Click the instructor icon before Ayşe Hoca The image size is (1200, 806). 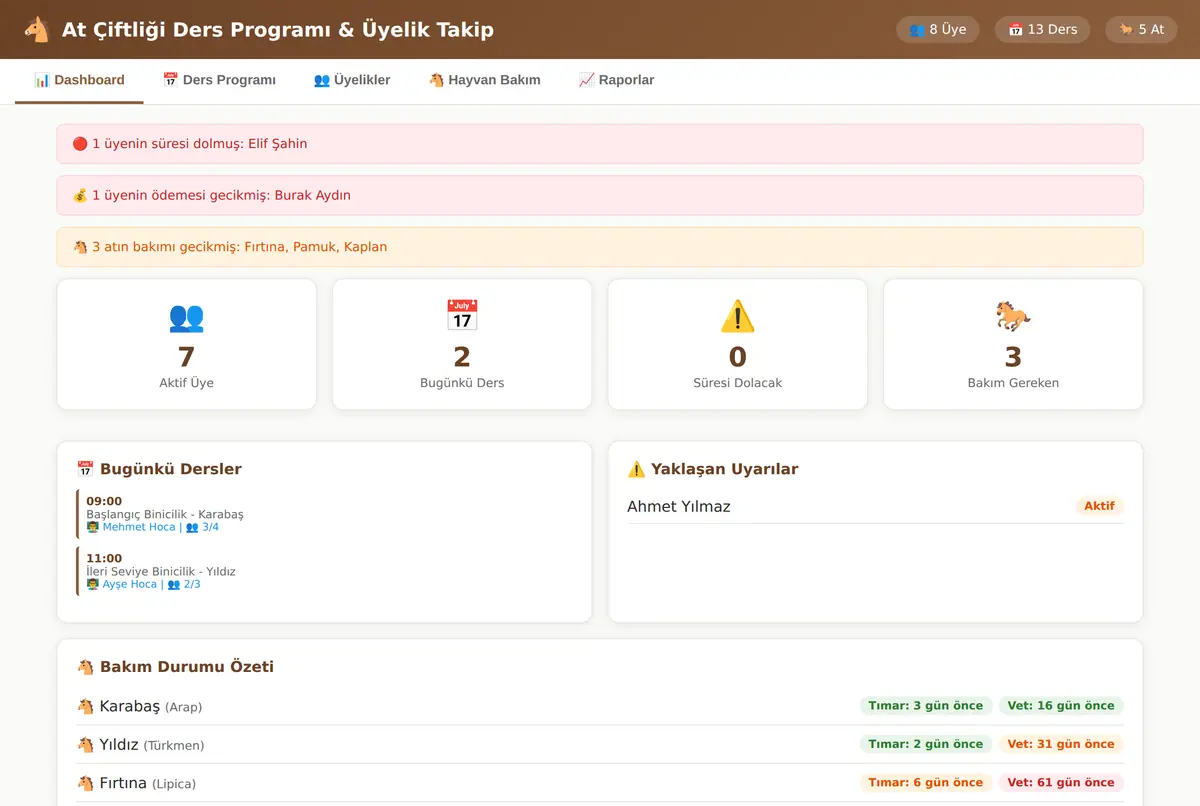point(93,584)
